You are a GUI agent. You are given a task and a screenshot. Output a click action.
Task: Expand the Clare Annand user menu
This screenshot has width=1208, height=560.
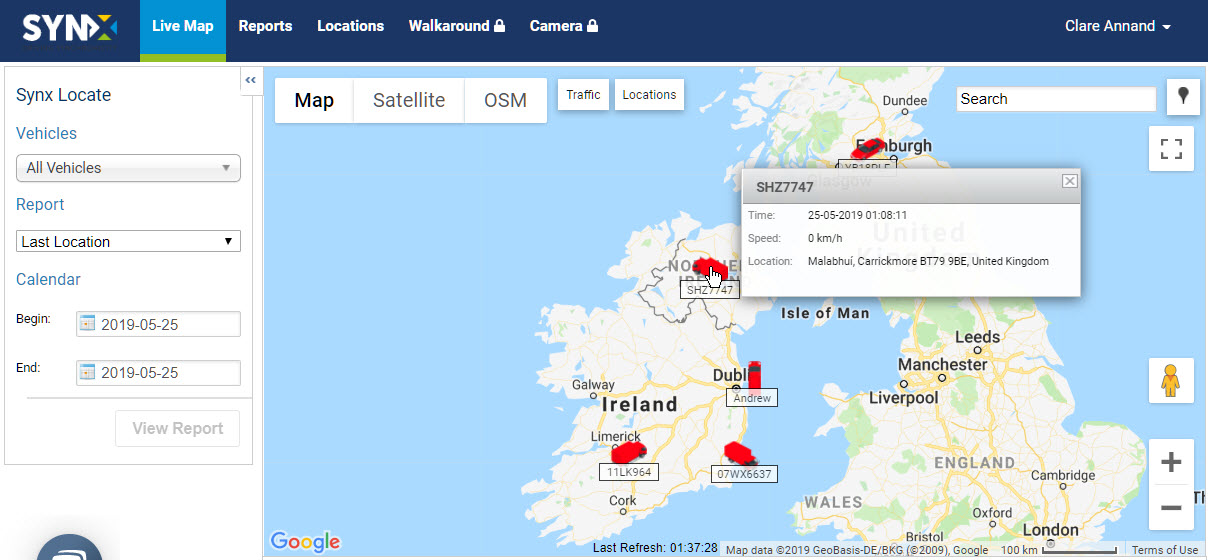[x=1117, y=26]
